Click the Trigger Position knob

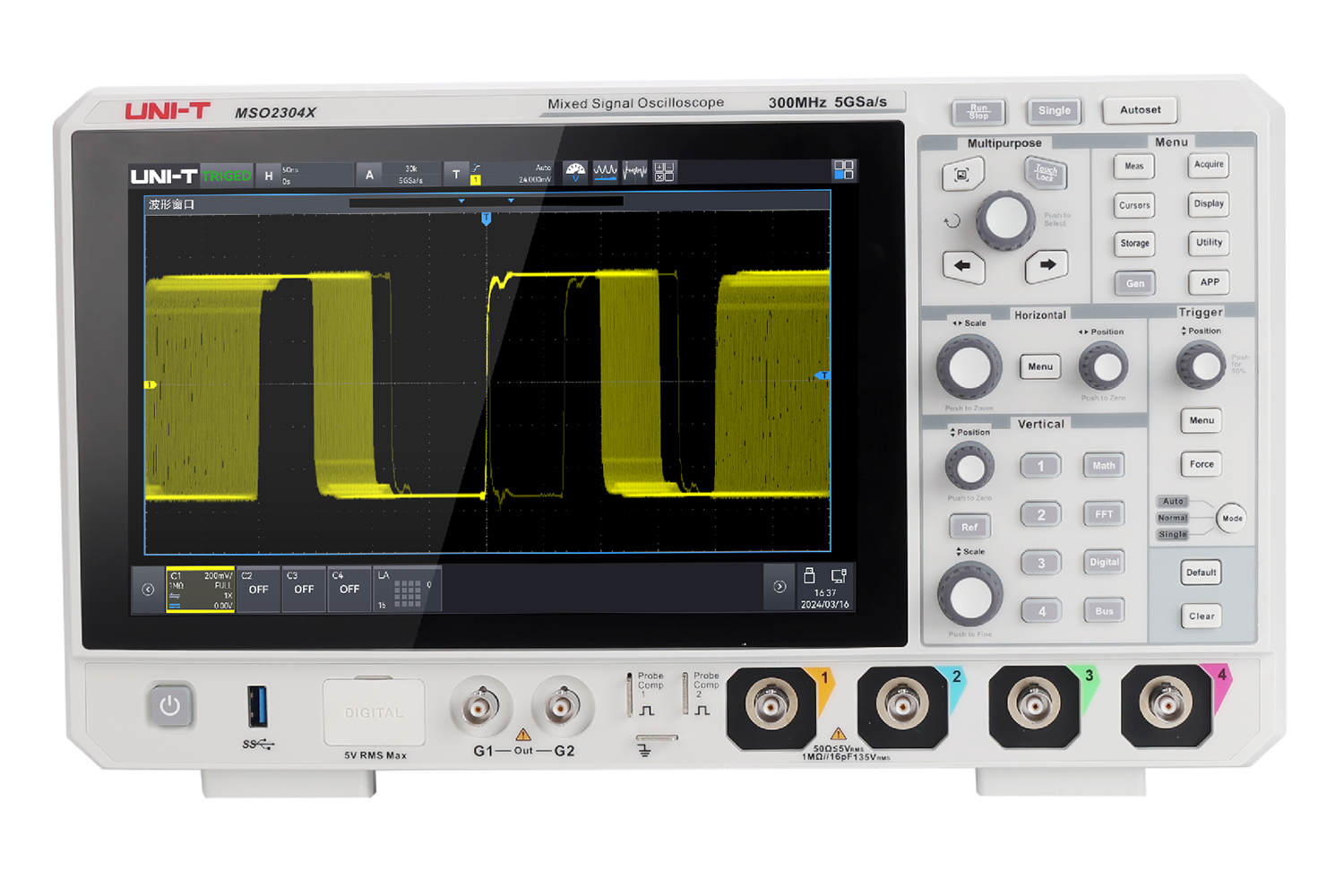1201,366
